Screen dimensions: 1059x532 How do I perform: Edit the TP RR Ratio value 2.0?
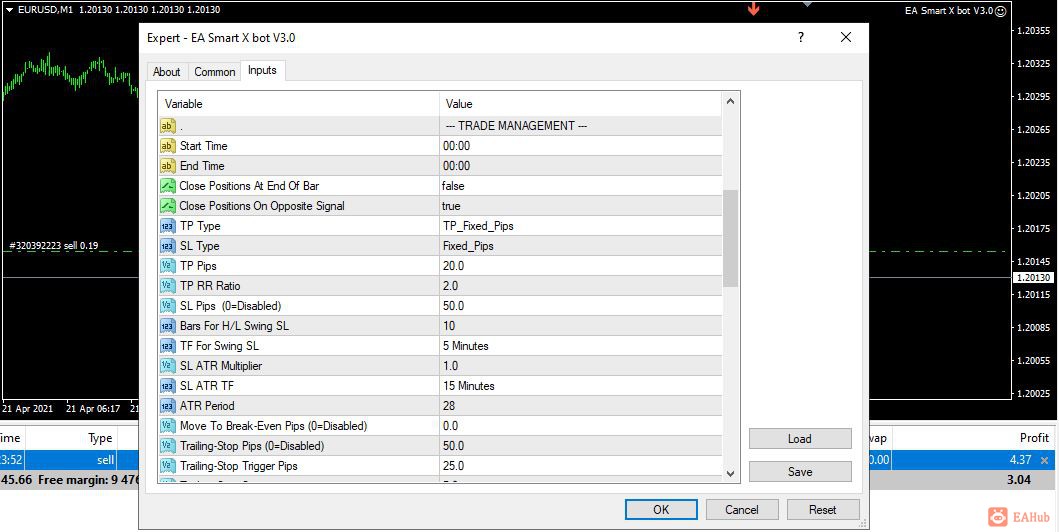[581, 286]
